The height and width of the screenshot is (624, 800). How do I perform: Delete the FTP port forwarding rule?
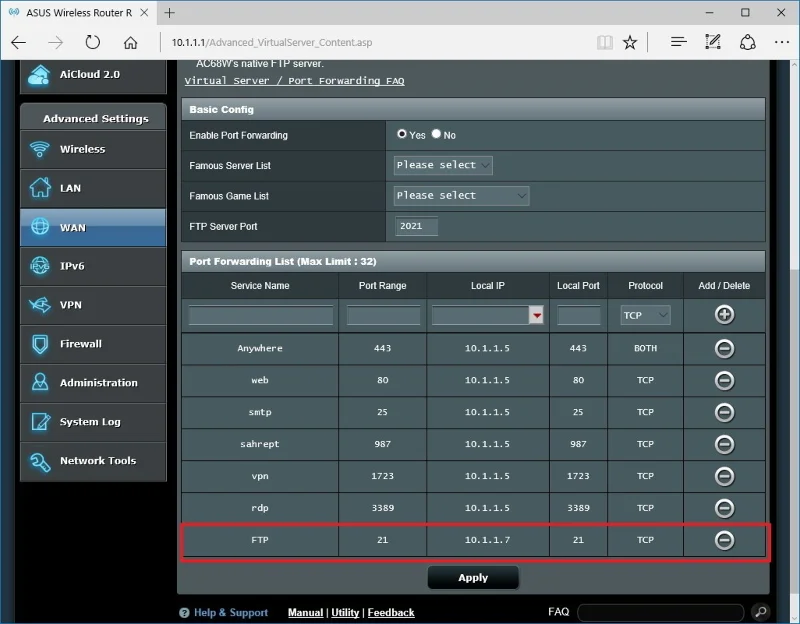(723, 539)
